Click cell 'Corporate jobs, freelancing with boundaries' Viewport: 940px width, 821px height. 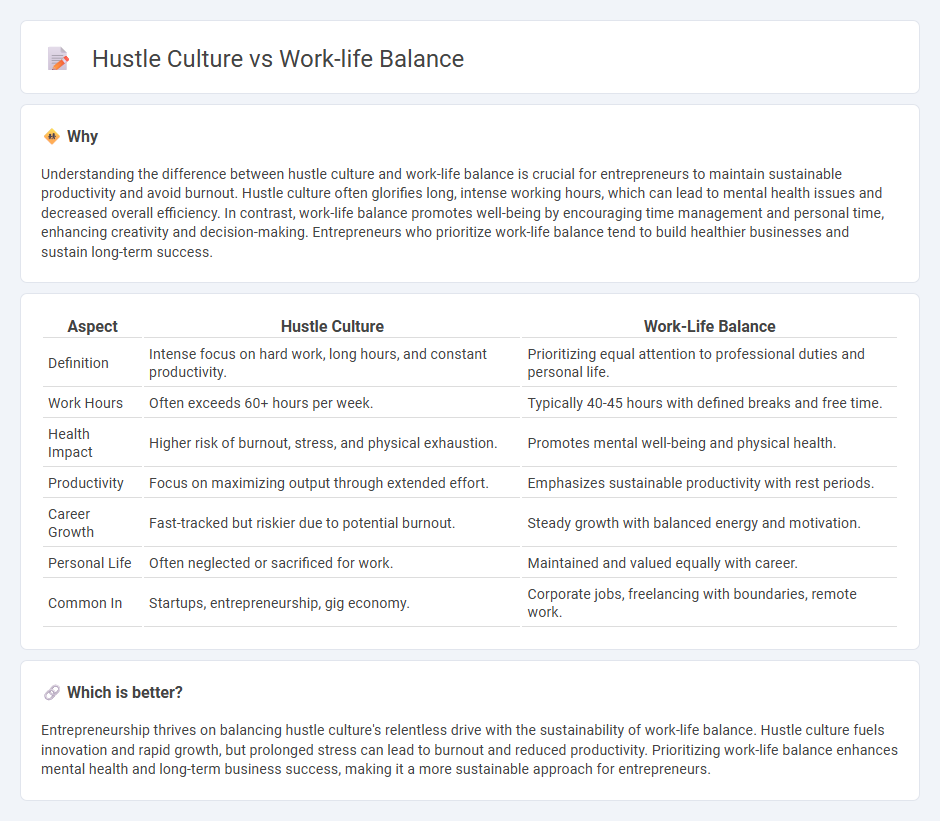[709, 603]
